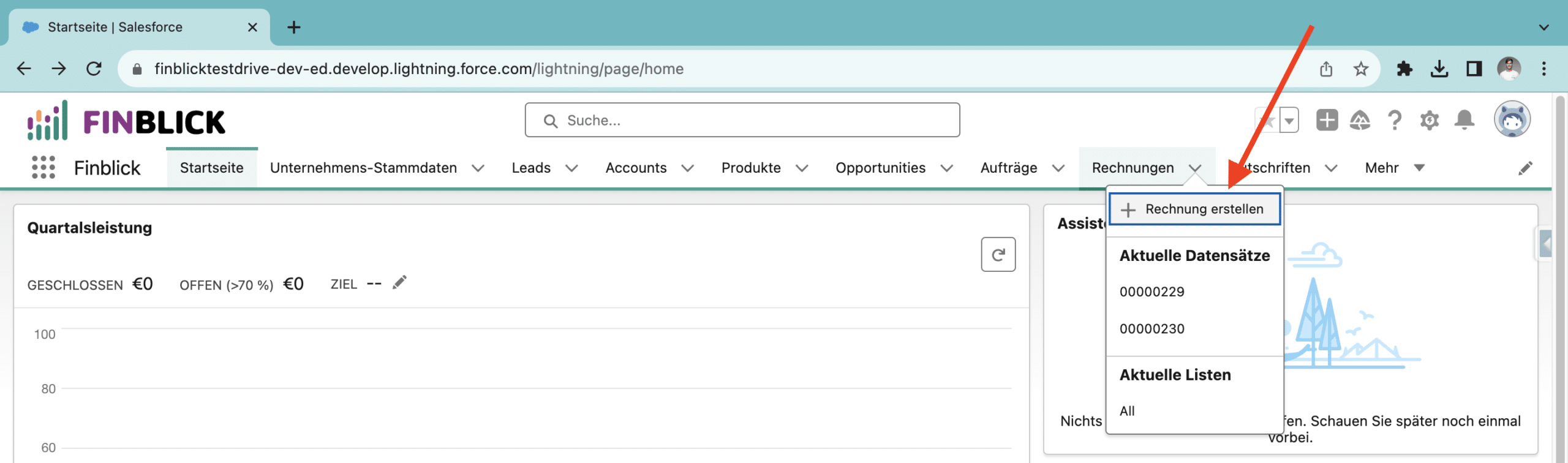The height and width of the screenshot is (463, 1568).
Task: Open the help question mark icon
Action: (x=1395, y=120)
